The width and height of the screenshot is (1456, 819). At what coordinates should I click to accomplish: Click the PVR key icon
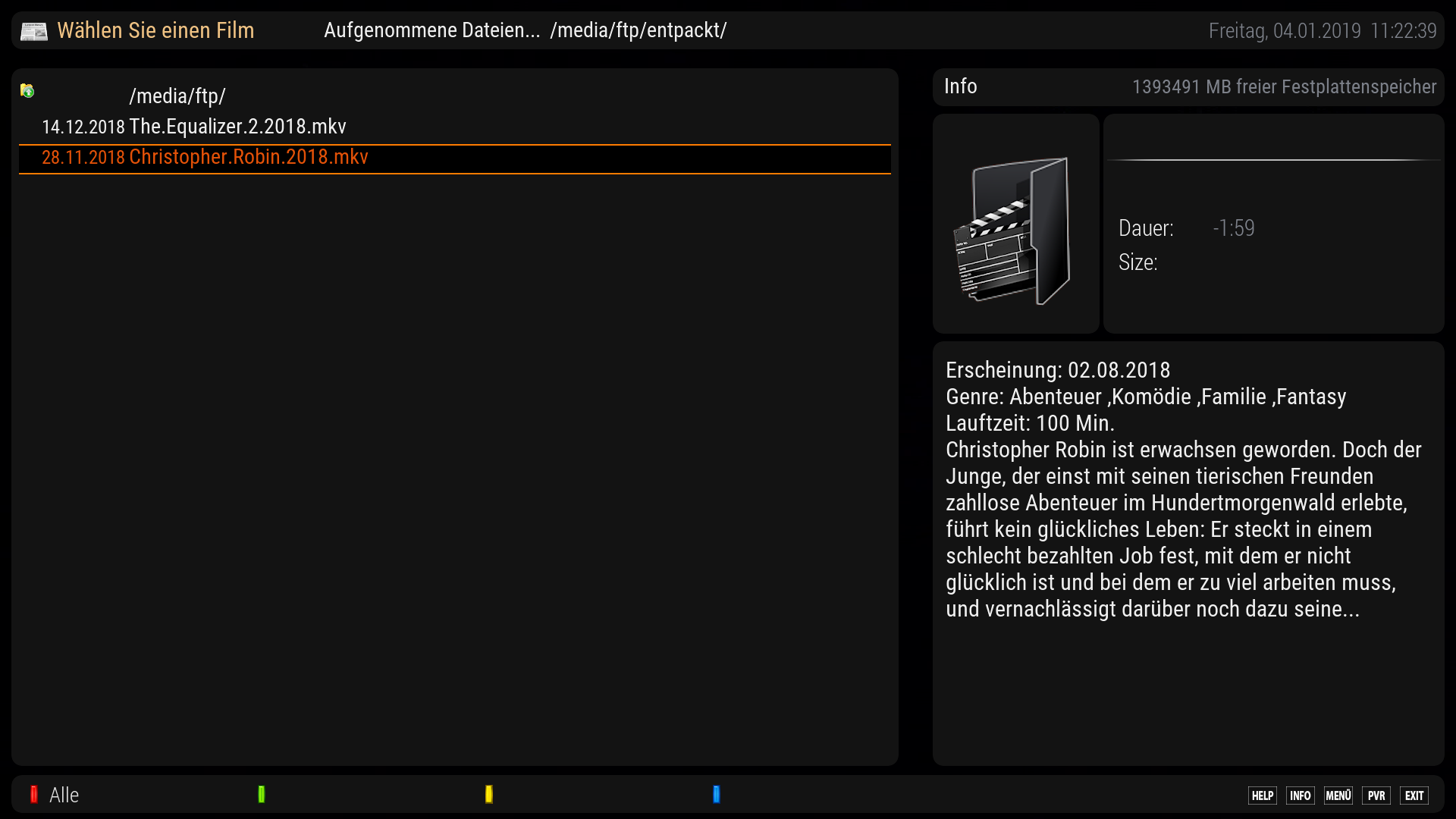coord(1376,795)
